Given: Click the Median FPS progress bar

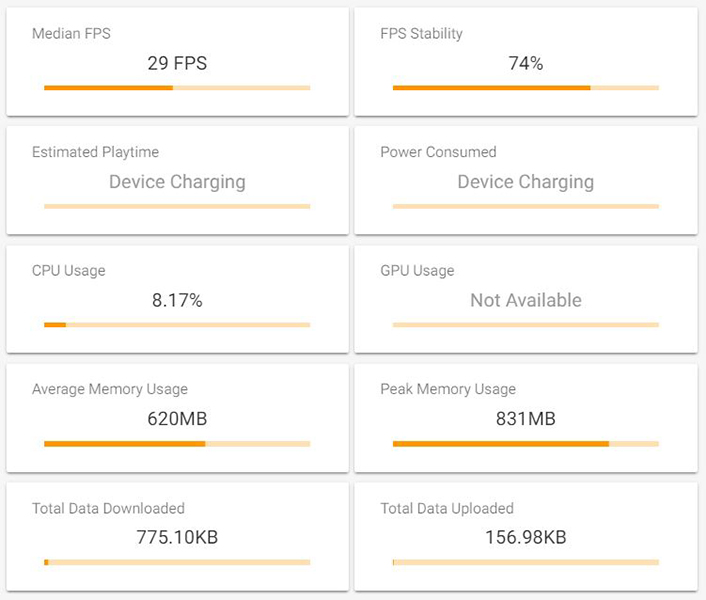Looking at the screenshot, I should (177, 88).
